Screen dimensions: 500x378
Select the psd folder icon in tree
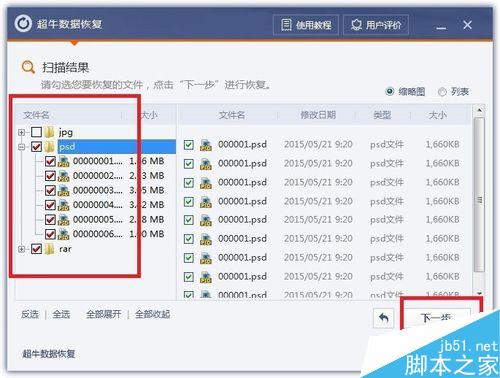tap(49, 147)
